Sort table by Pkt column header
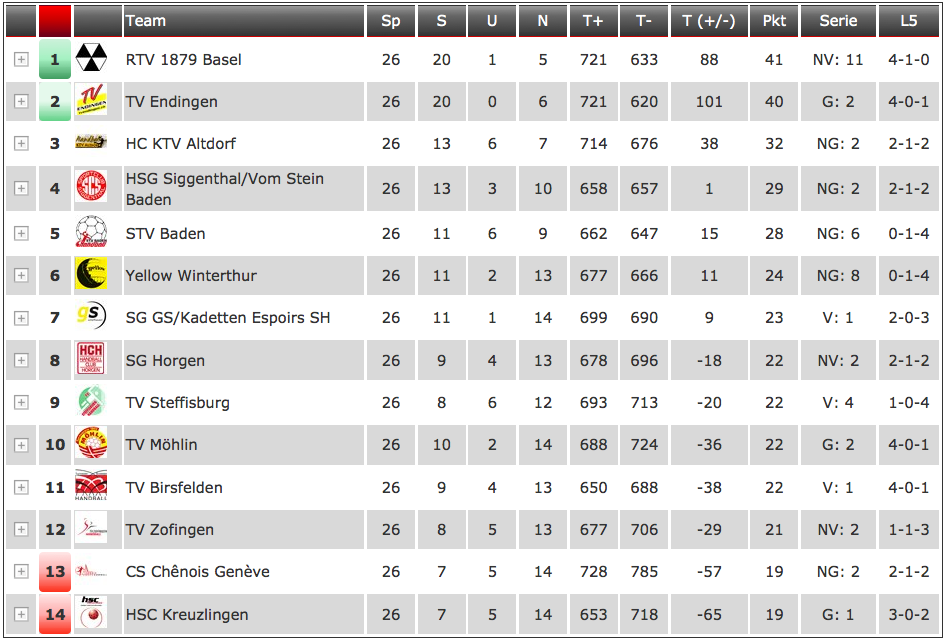 [774, 21]
